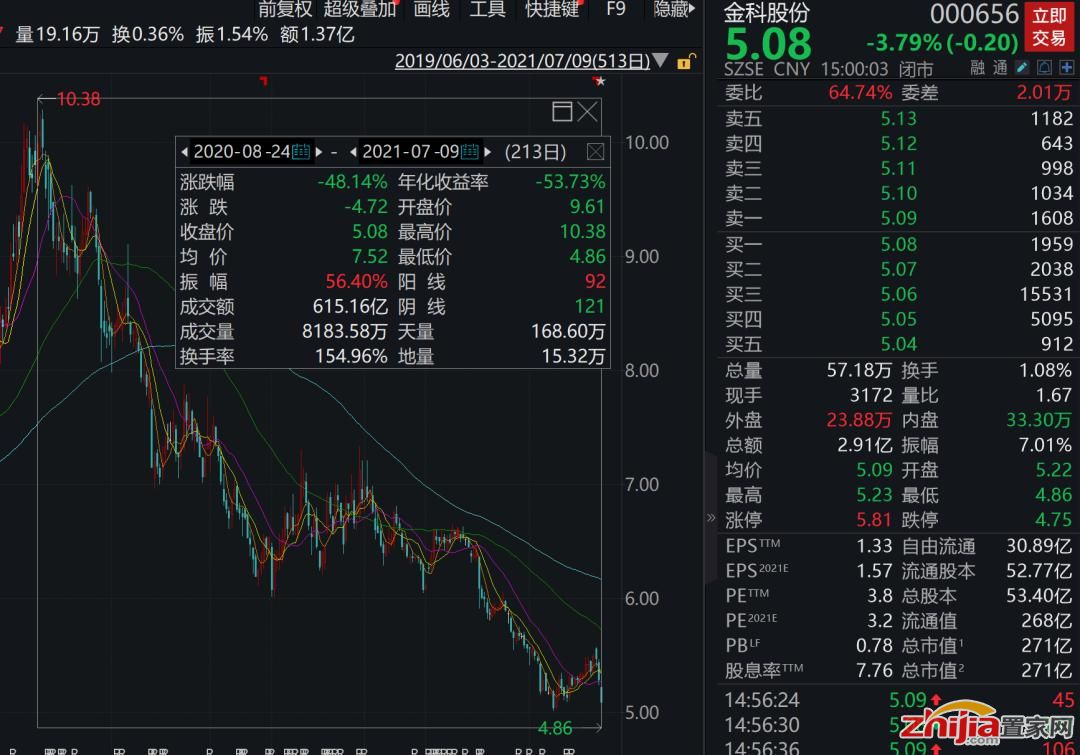Open the 超级叠加 overlay menu
The image size is (1080, 755).
[x=360, y=9]
